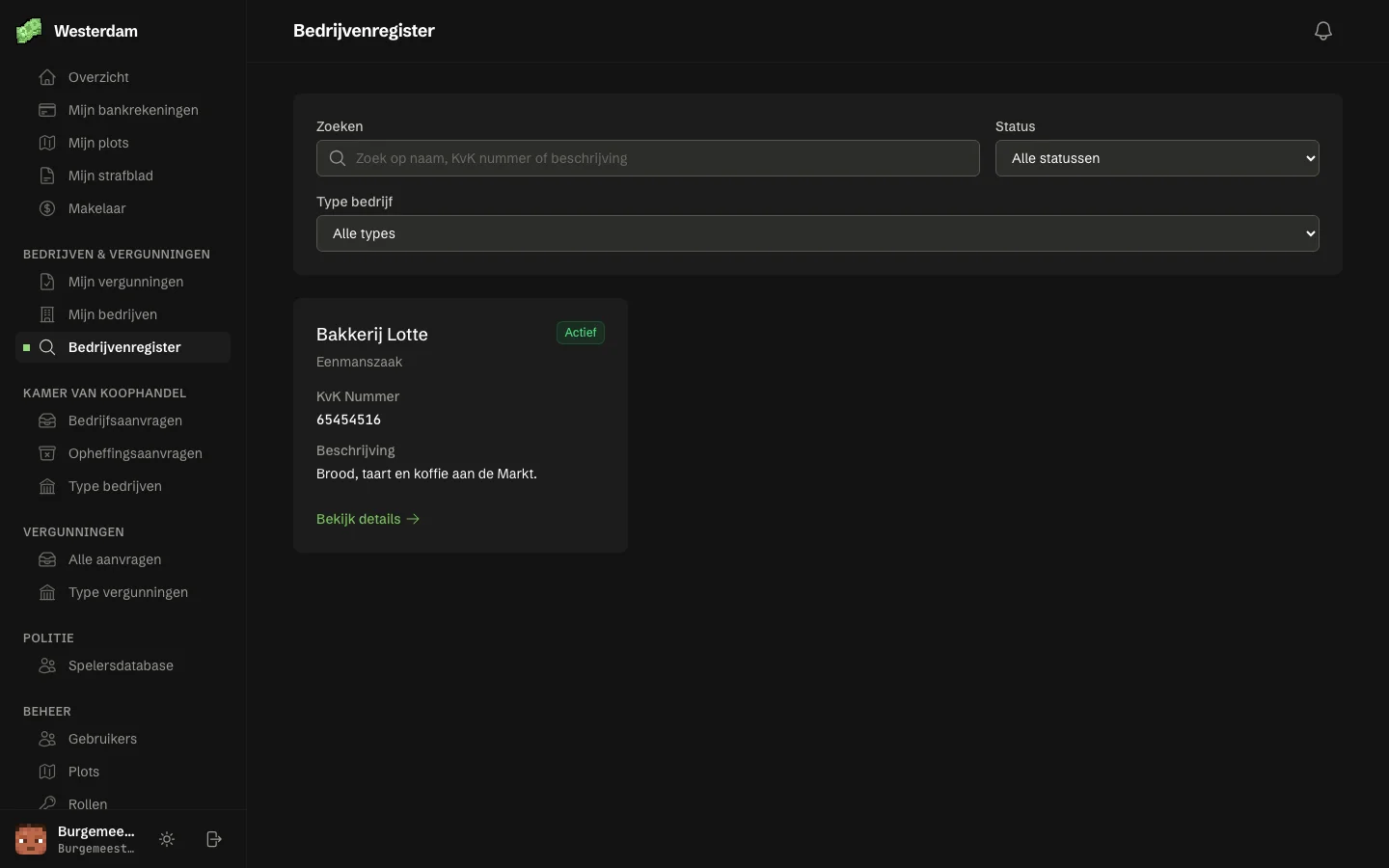The width and height of the screenshot is (1389, 868).
Task: Open Type vergunningen in sidebar
Action: (x=123, y=592)
